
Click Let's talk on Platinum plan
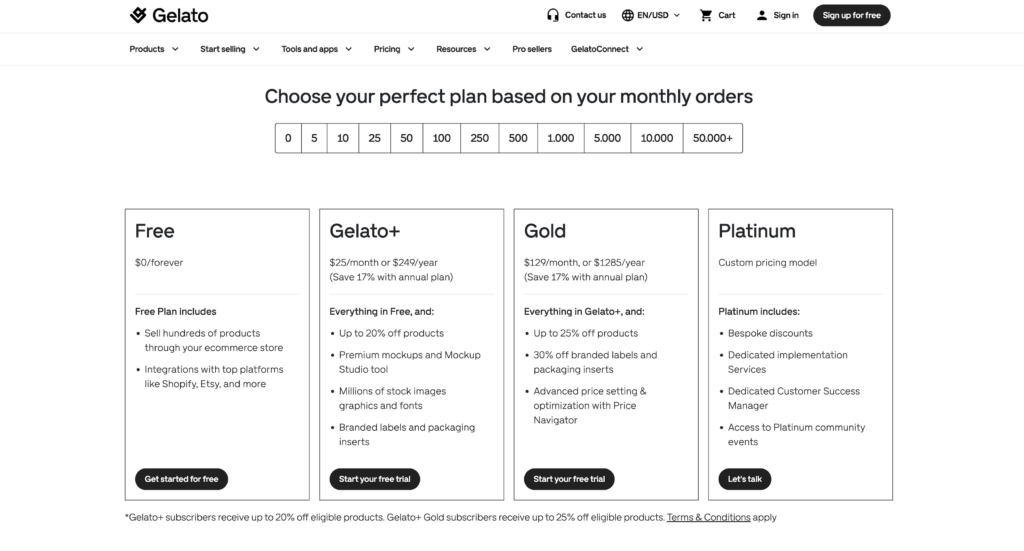tap(744, 479)
